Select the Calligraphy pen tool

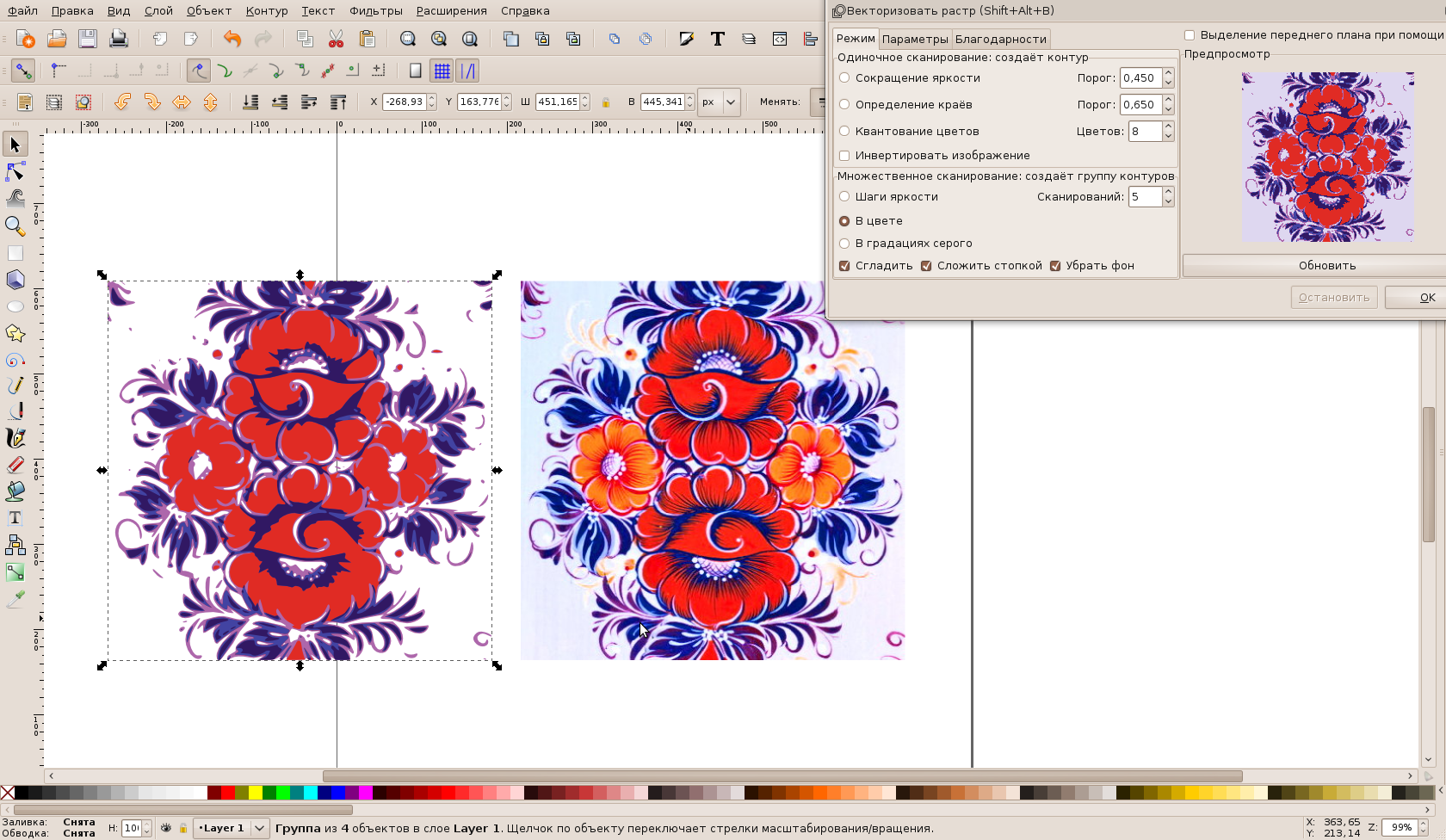pyautogui.click(x=15, y=438)
